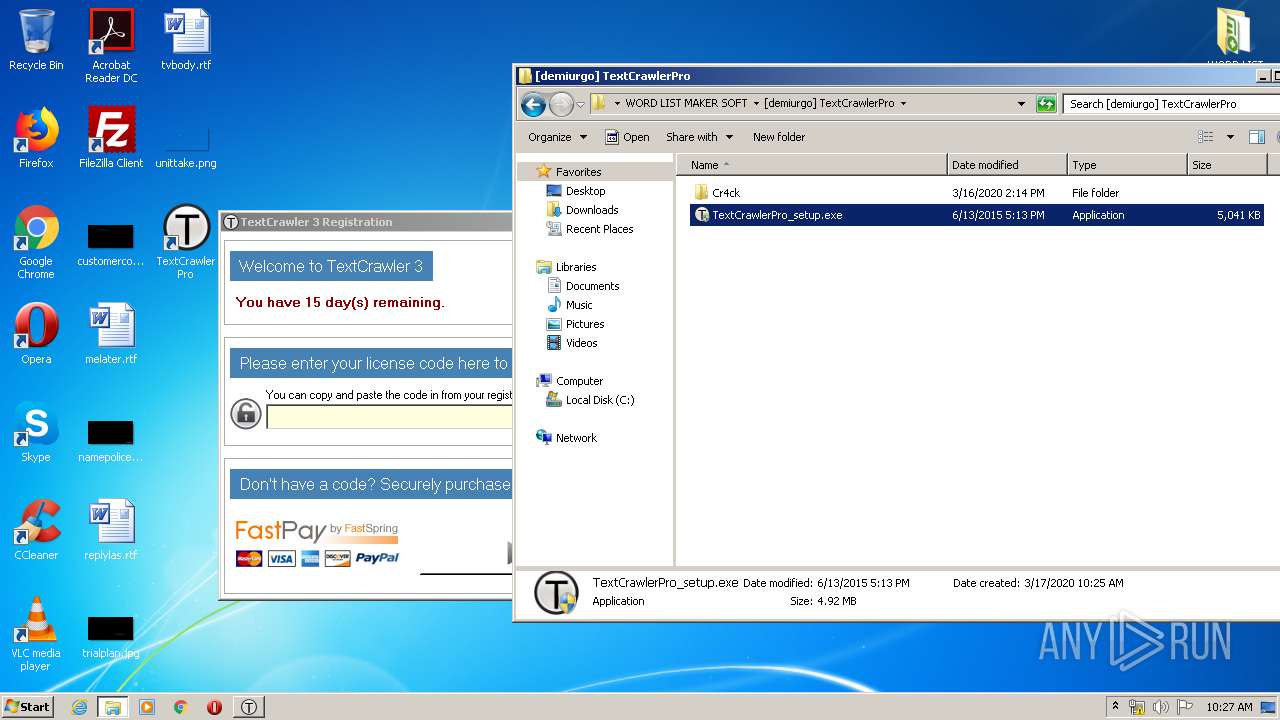Open volume control in system tray
The image size is (1280, 720).
(x=1161, y=707)
